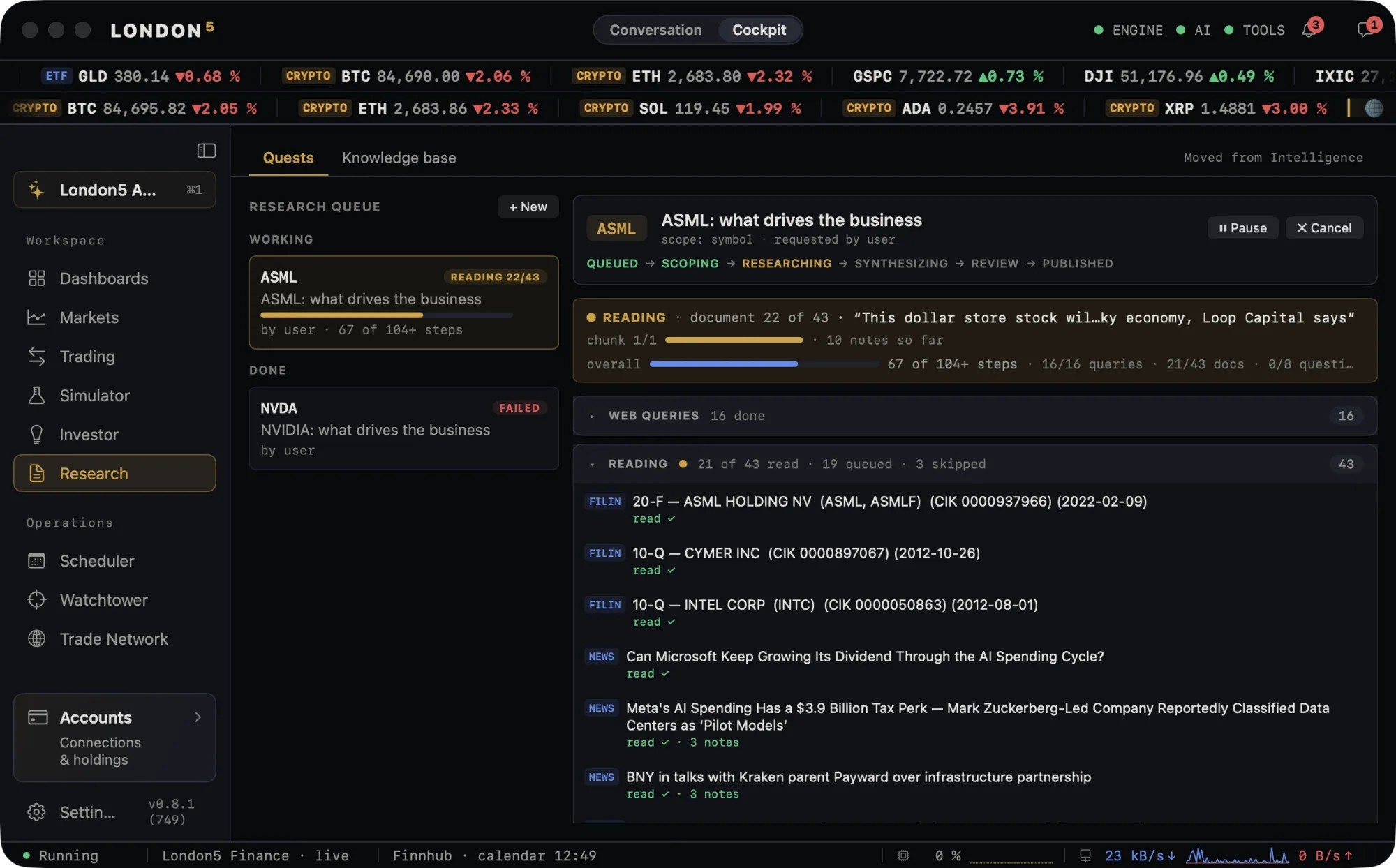Switch to Cockpit mode

tap(759, 30)
